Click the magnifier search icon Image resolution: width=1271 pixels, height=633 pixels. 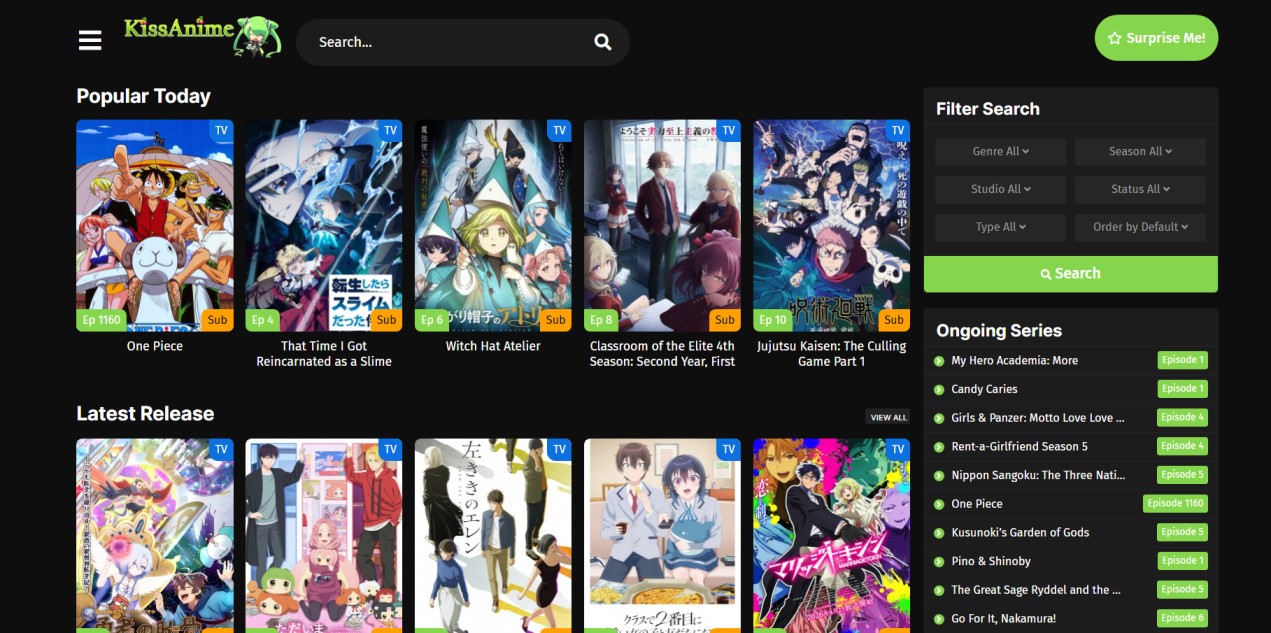pyautogui.click(x=602, y=42)
